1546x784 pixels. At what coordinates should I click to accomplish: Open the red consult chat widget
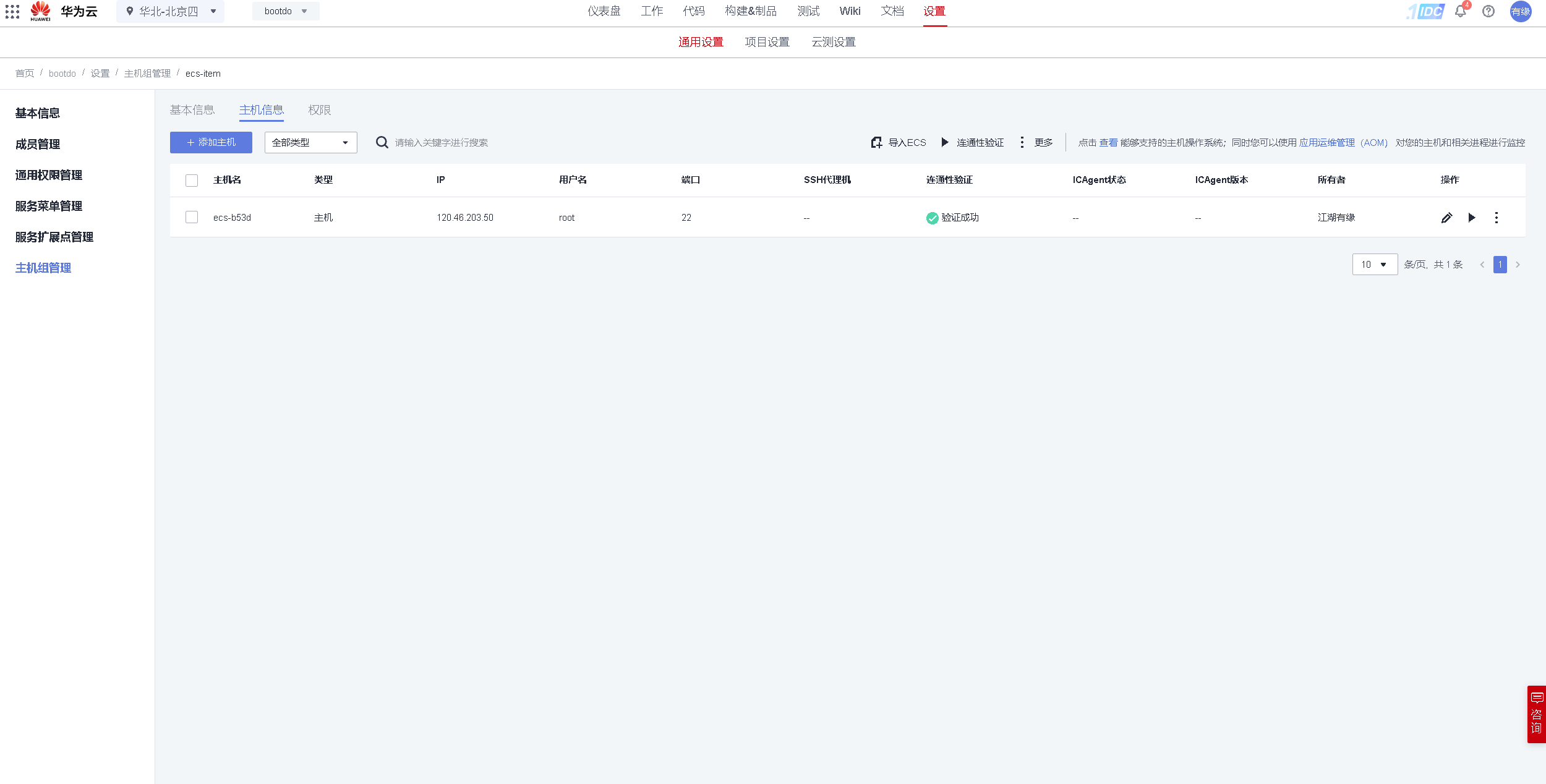[x=1536, y=714]
